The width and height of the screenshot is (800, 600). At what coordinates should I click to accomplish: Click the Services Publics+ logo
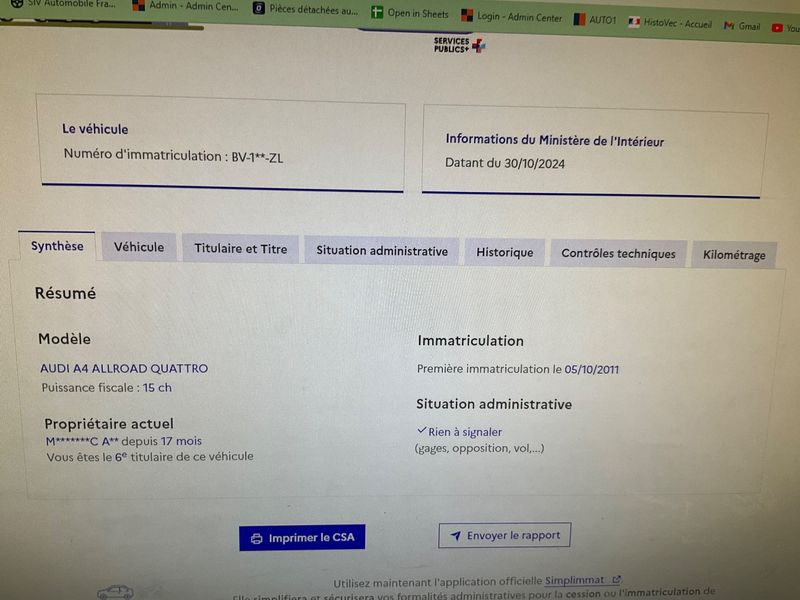[459, 45]
